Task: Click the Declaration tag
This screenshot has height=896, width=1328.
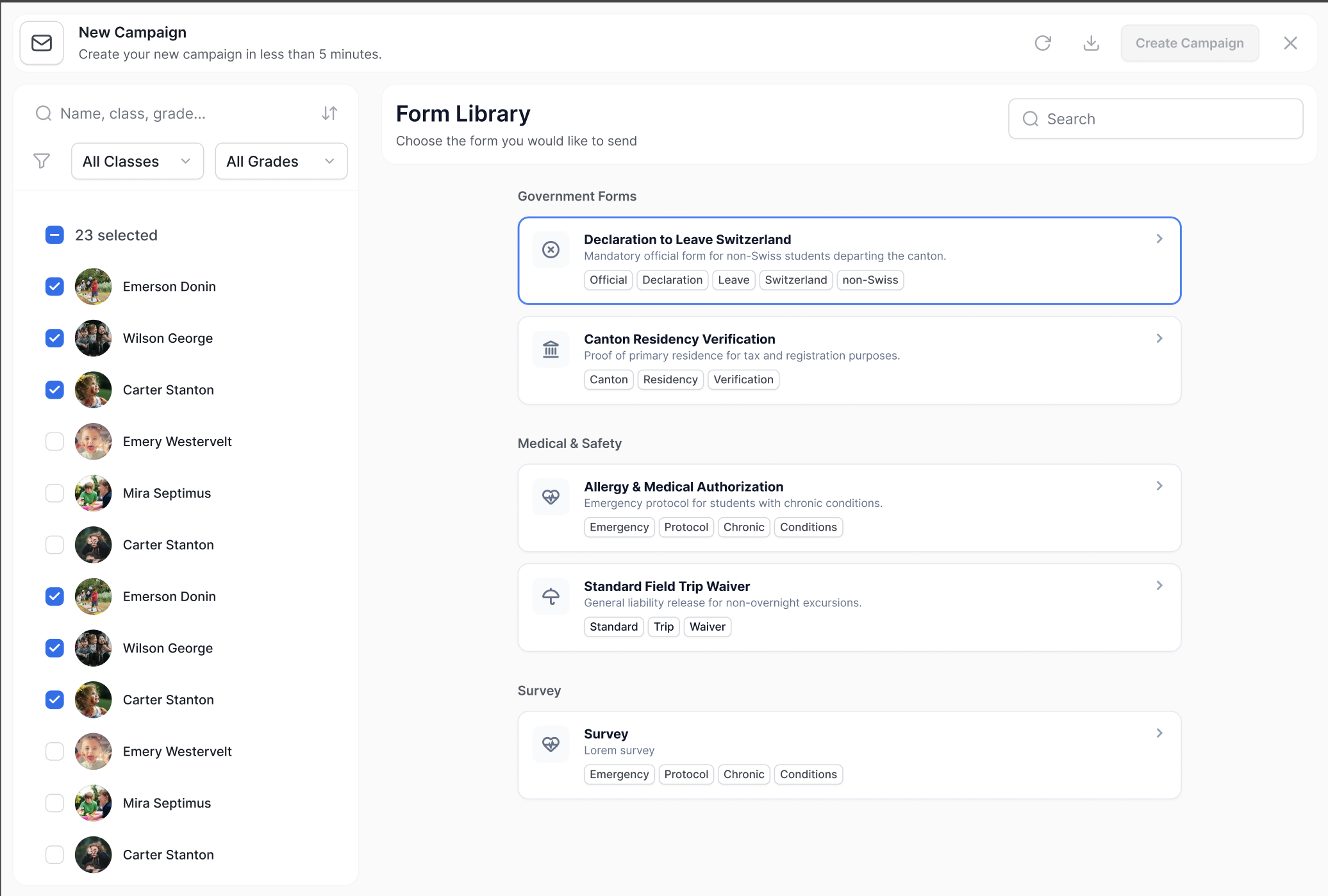Action: 672,280
